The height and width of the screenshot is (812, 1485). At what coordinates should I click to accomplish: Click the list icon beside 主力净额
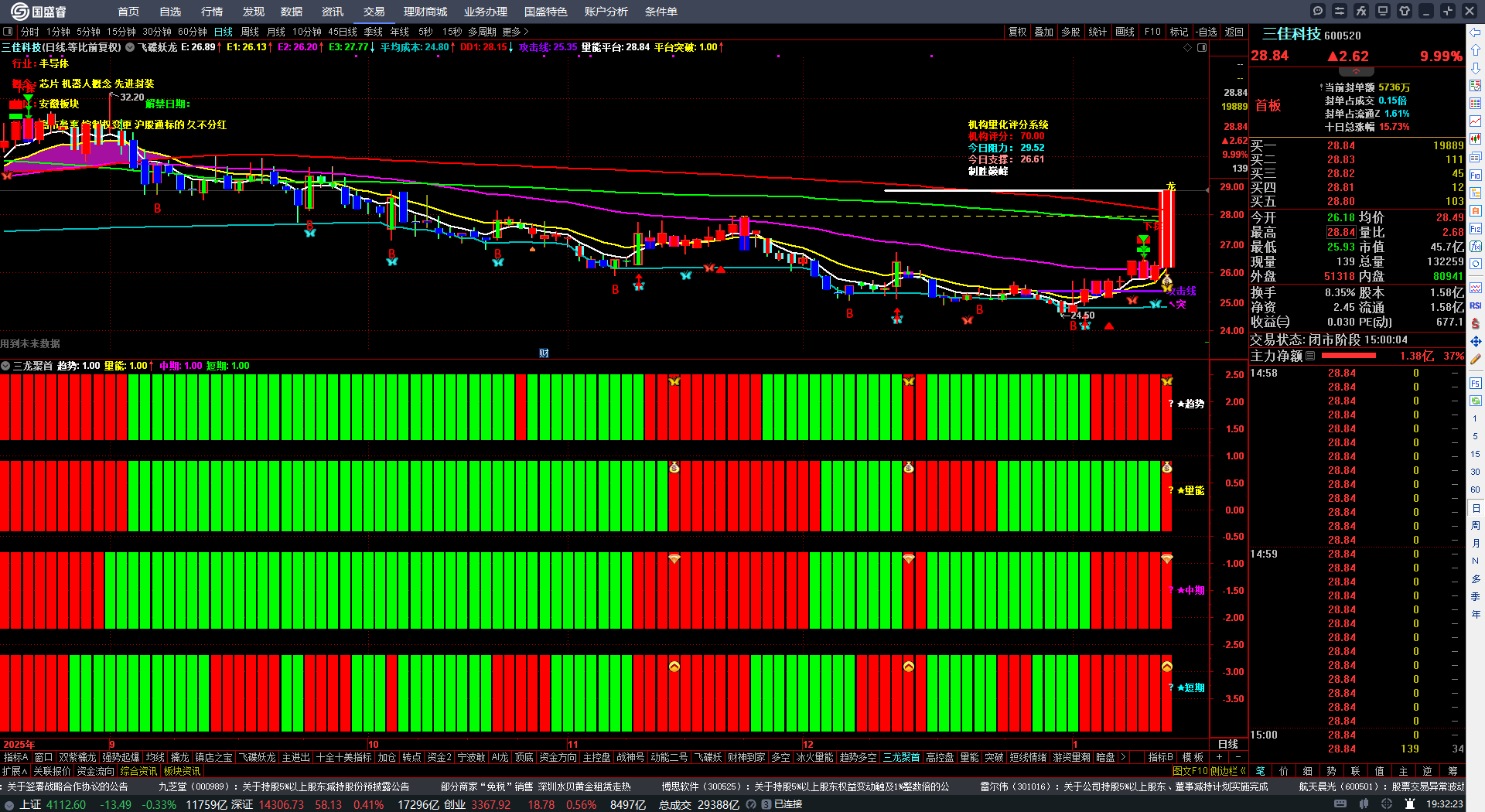(x=1310, y=356)
